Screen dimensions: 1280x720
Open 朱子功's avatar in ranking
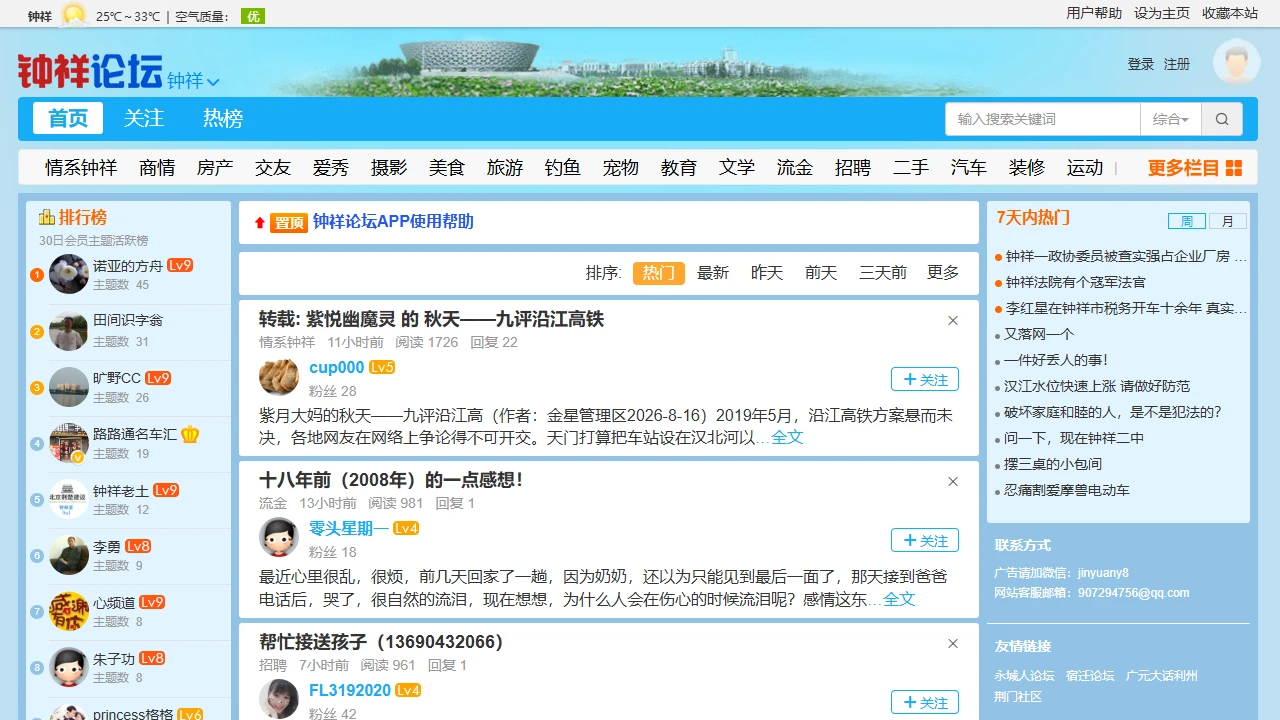[69, 667]
